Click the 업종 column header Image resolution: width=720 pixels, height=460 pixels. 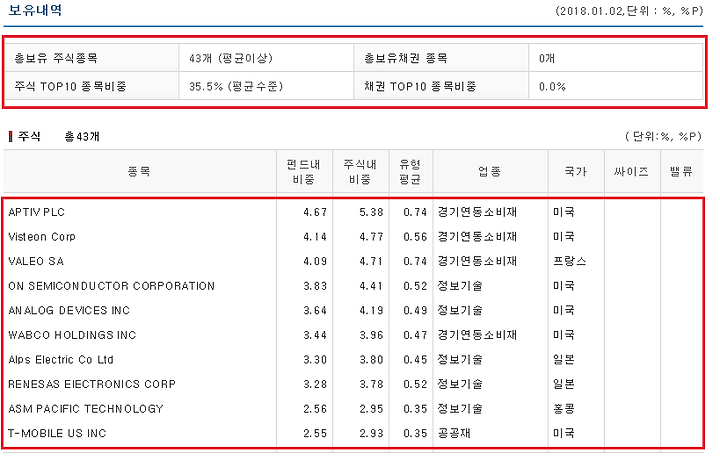click(x=489, y=172)
